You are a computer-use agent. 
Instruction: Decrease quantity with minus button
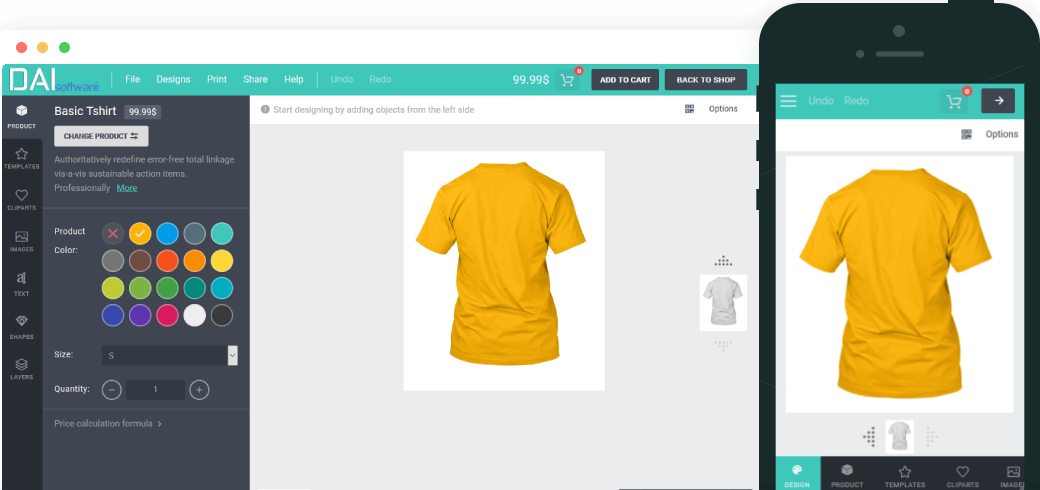tap(111, 390)
